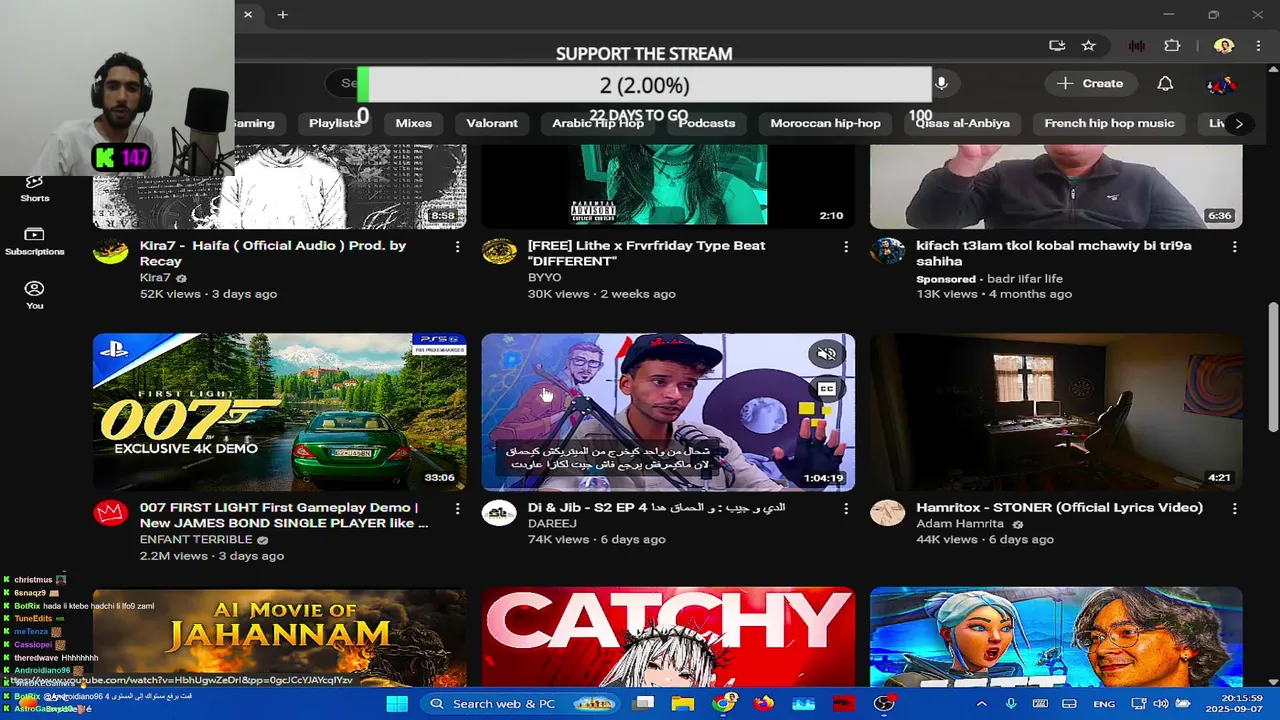Open a new browser tab
Image resolution: width=1280 pixels, height=720 pixels.
coord(282,14)
